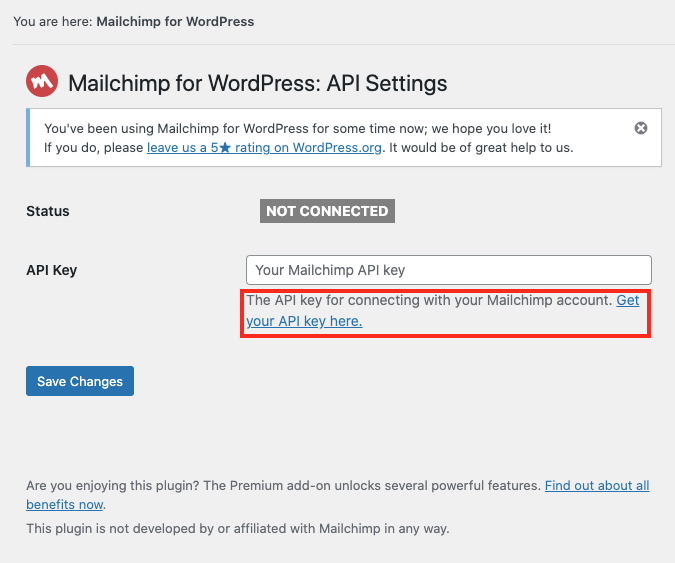Screen dimensions: 675x563
Task: Click the NOT CONNECTED status badge
Action: coord(327,211)
